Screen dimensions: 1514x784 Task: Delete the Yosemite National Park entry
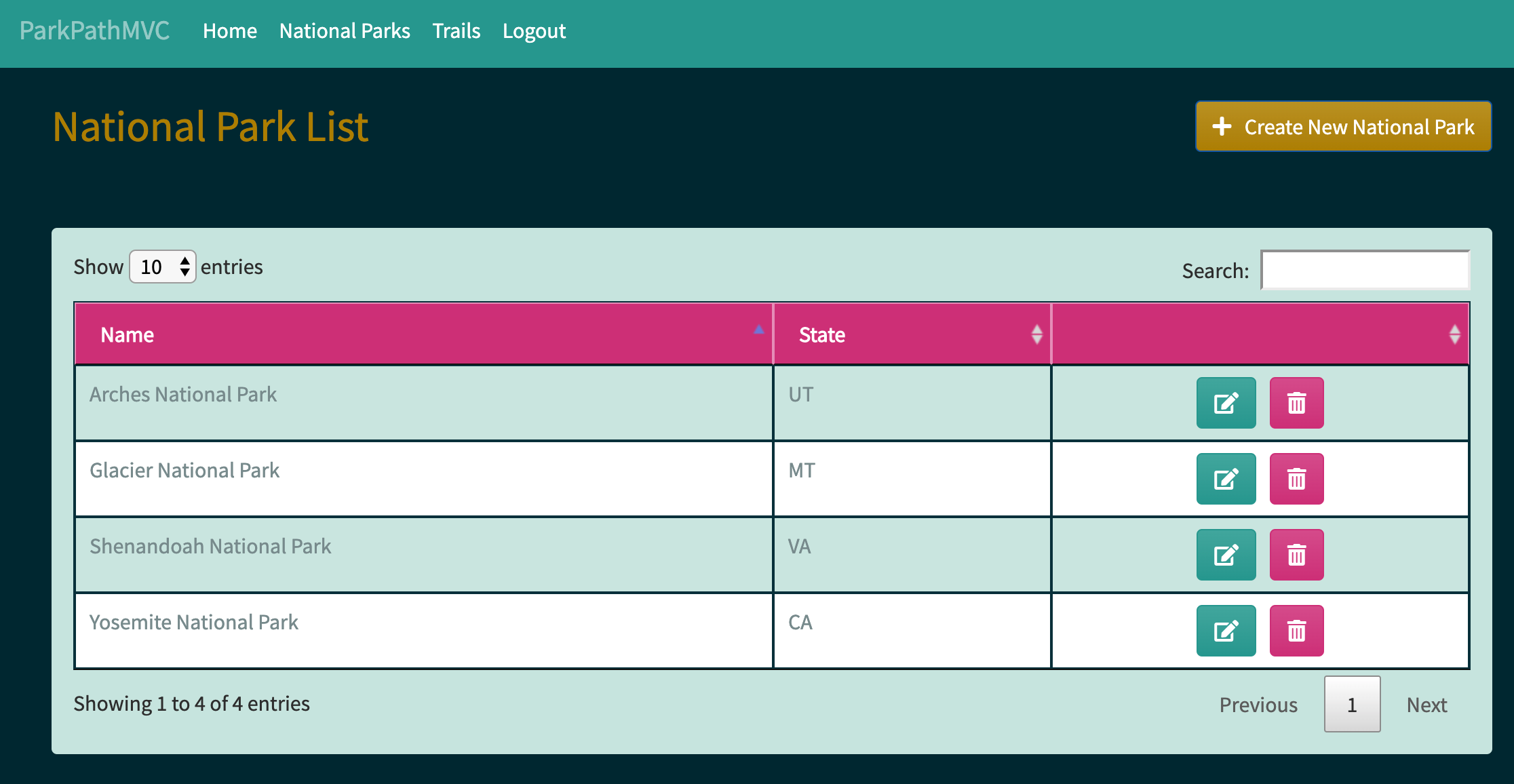[x=1296, y=631]
